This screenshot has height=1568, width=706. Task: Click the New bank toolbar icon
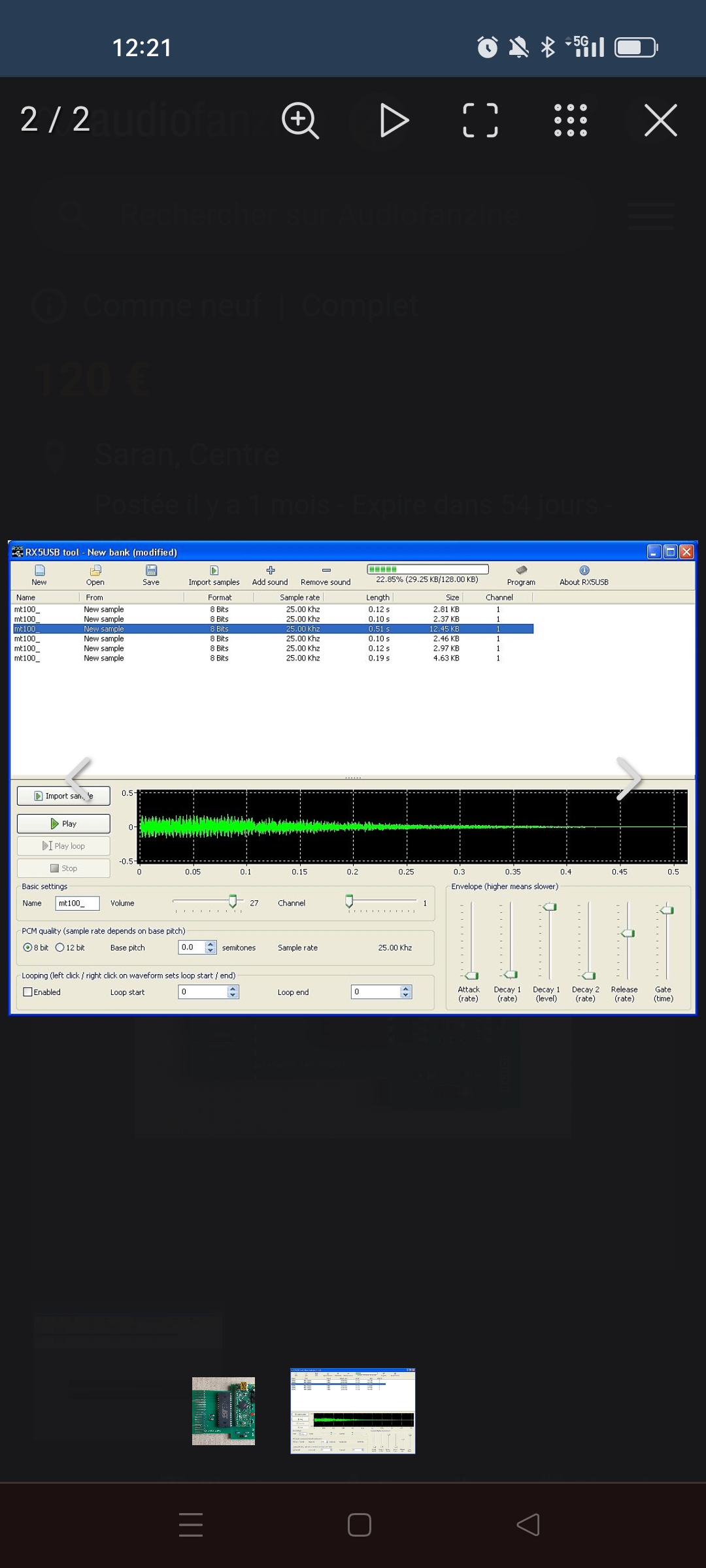click(39, 575)
